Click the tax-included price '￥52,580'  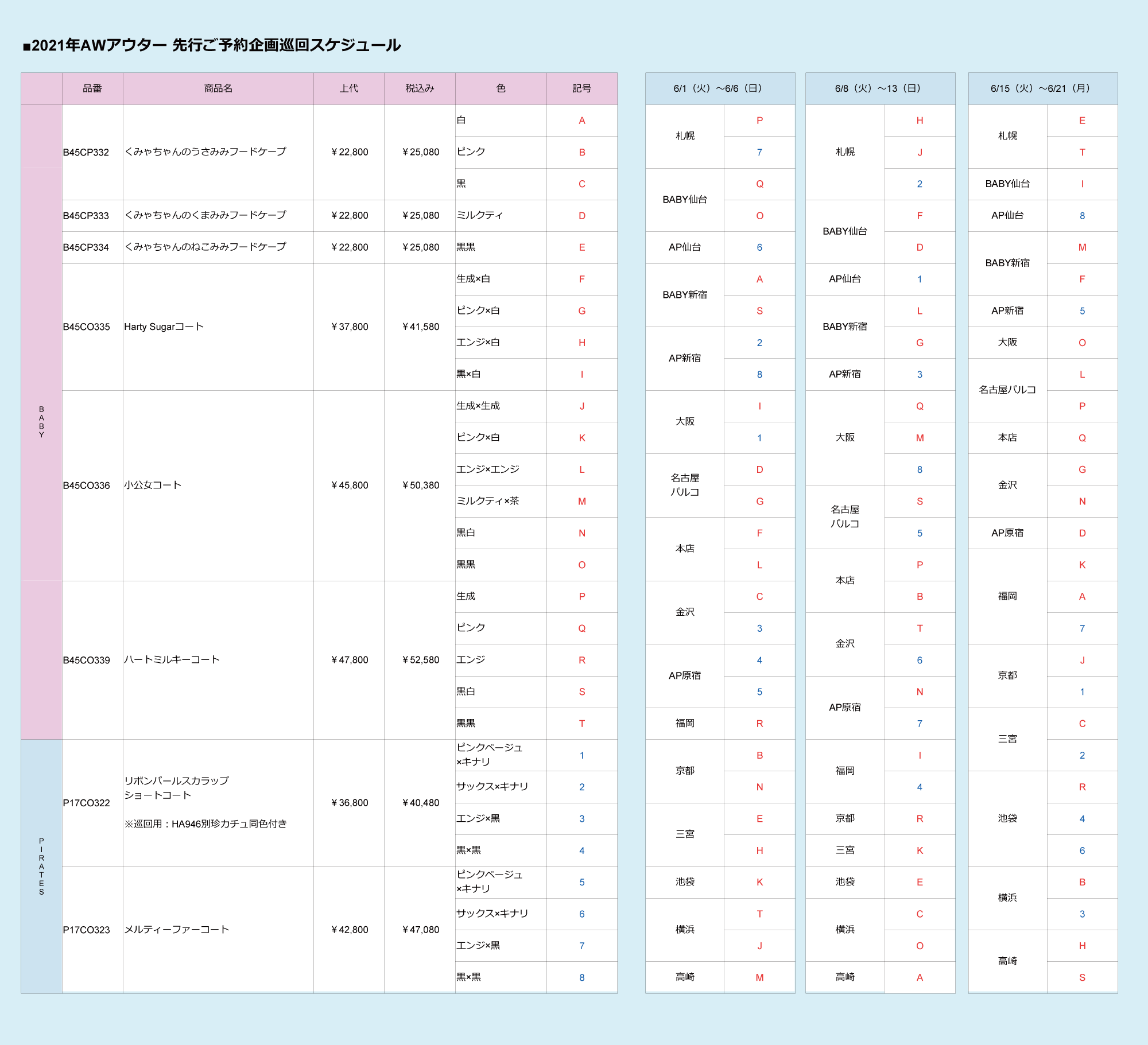tap(420, 660)
